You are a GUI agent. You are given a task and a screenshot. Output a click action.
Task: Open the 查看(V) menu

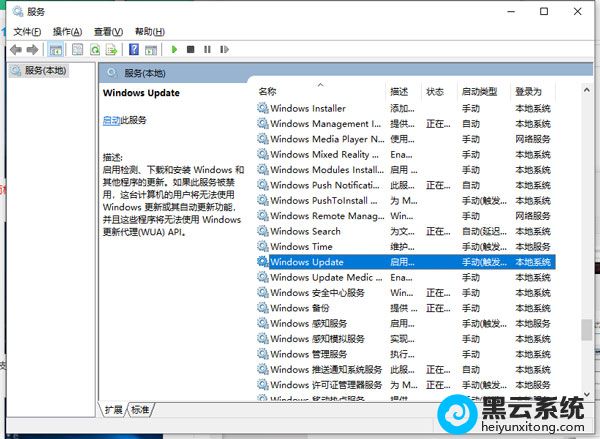click(108, 32)
